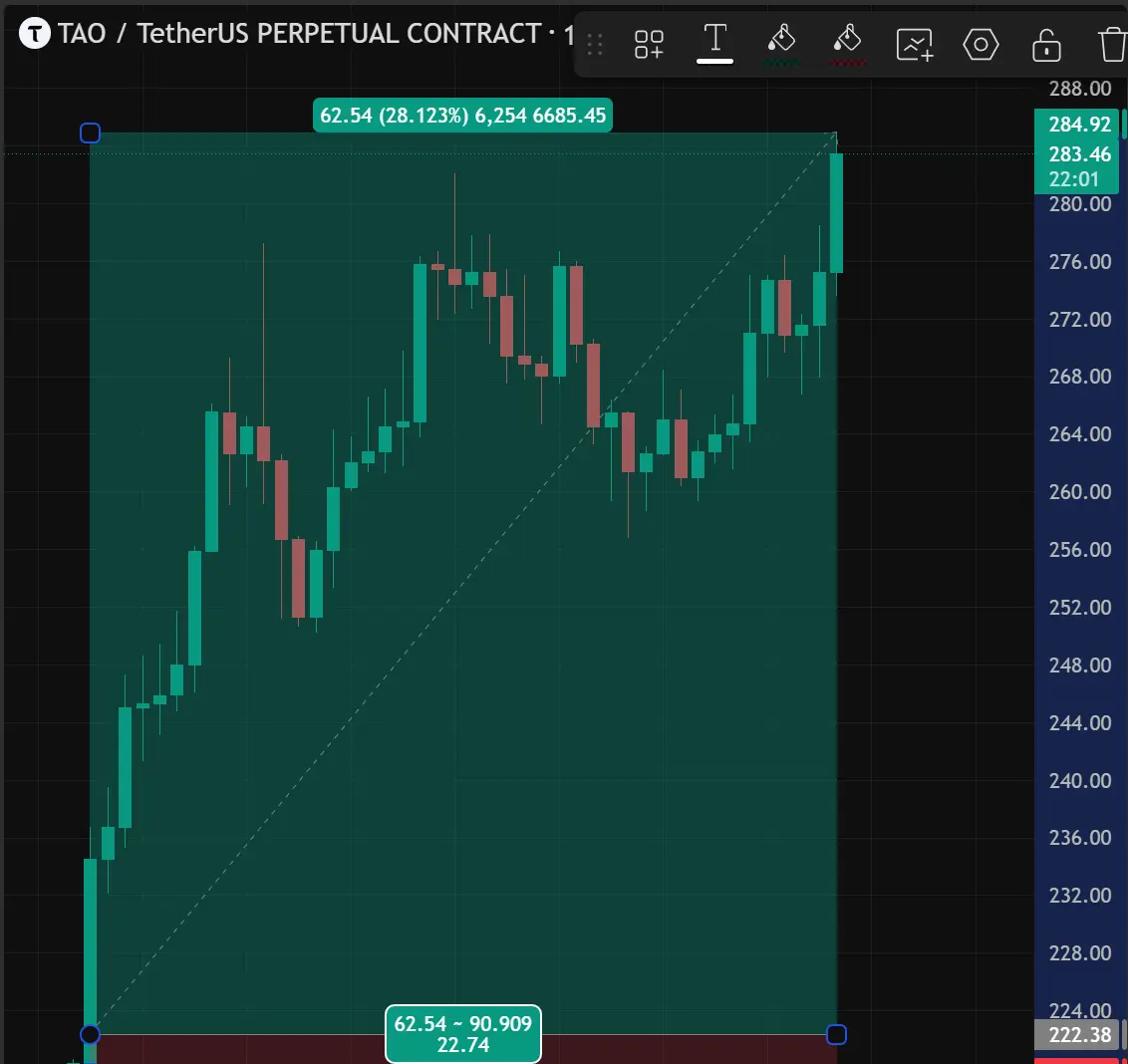Click the 62.54 (28.123%) profit label
This screenshot has width=1128, height=1064.
(462, 116)
